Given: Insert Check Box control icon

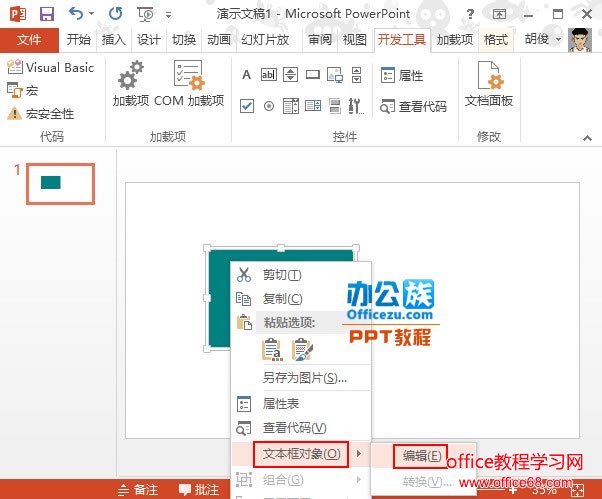Looking at the screenshot, I should point(246,106).
